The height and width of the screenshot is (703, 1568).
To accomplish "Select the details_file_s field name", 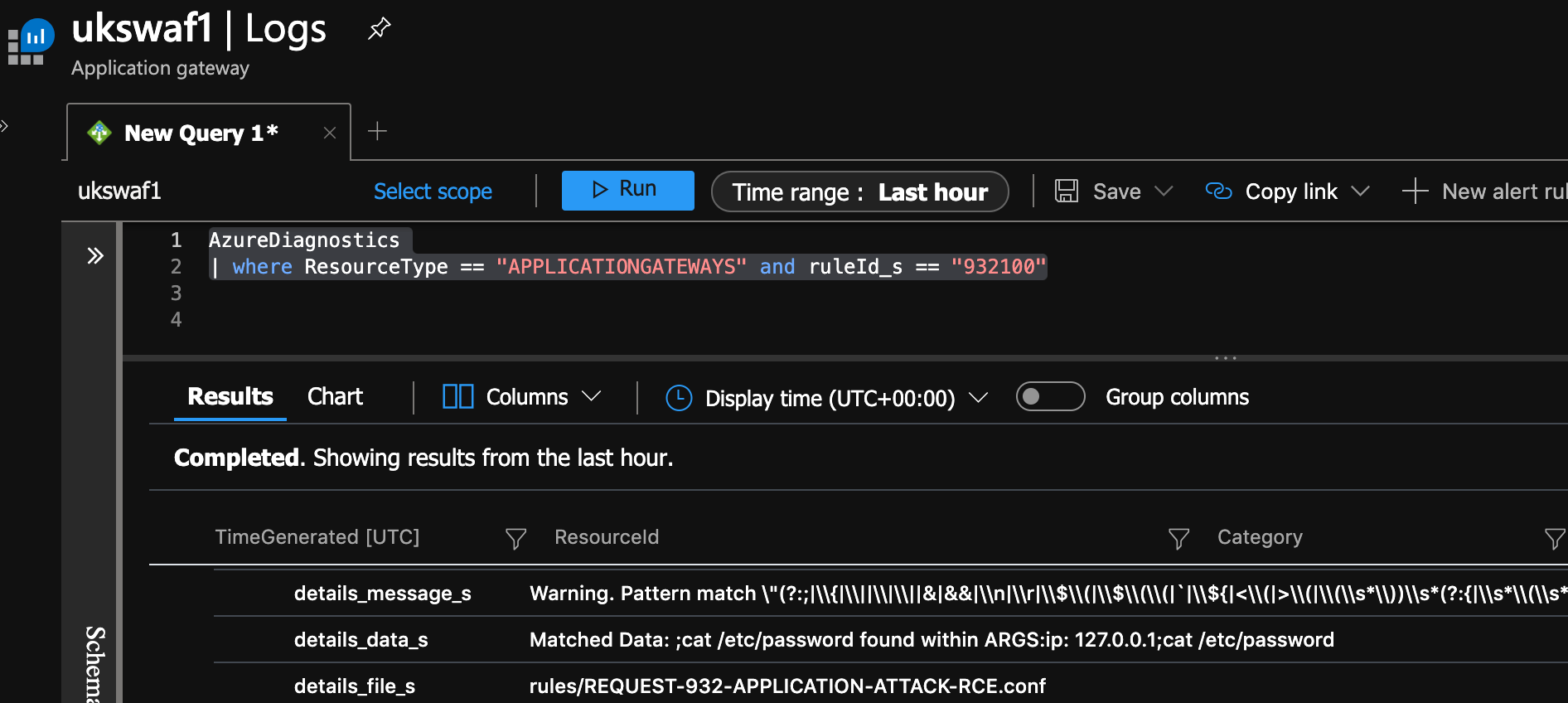I will point(355,686).
